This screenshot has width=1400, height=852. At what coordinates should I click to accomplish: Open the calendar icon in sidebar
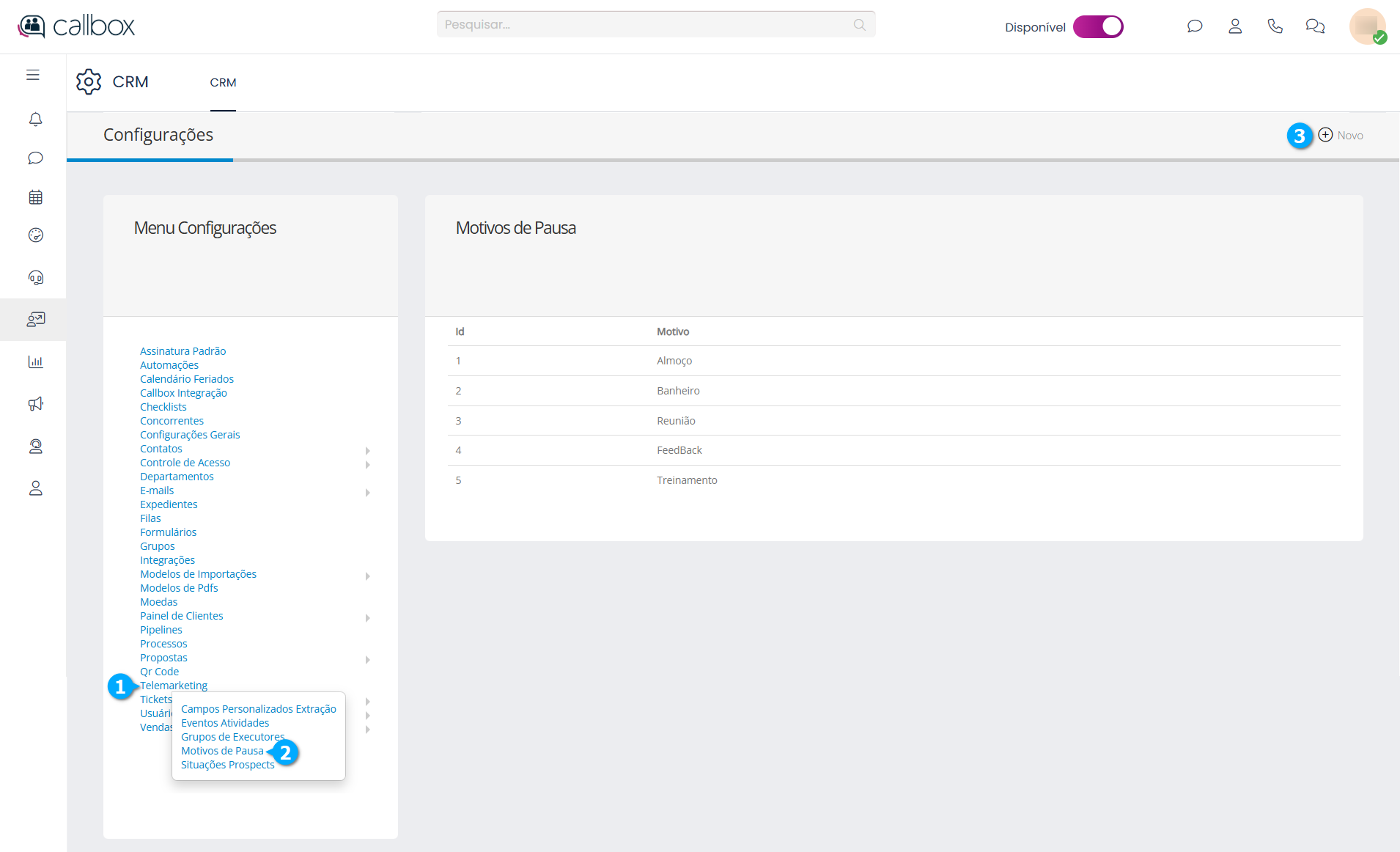point(35,197)
